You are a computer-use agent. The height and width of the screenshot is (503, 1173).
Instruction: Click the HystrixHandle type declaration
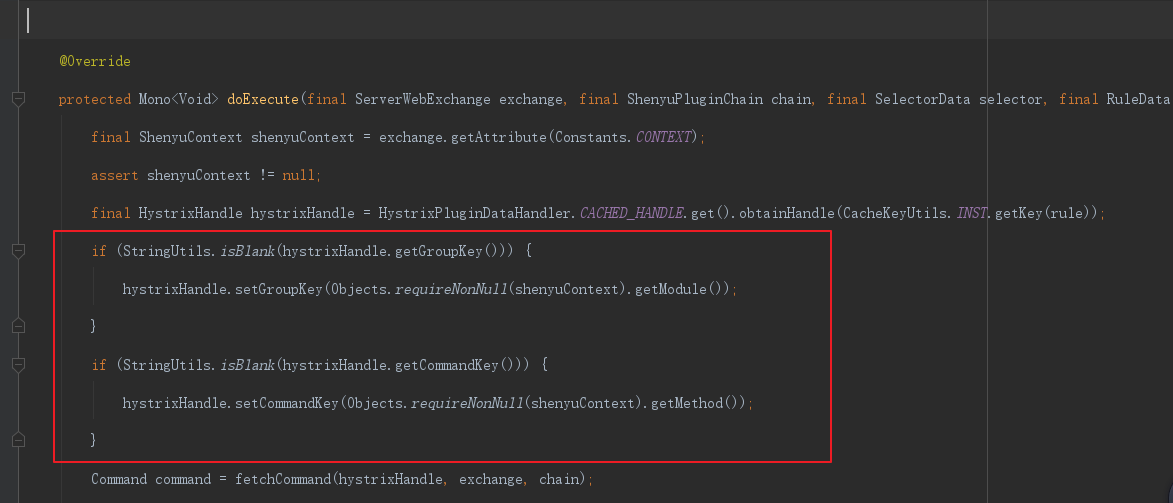191,213
